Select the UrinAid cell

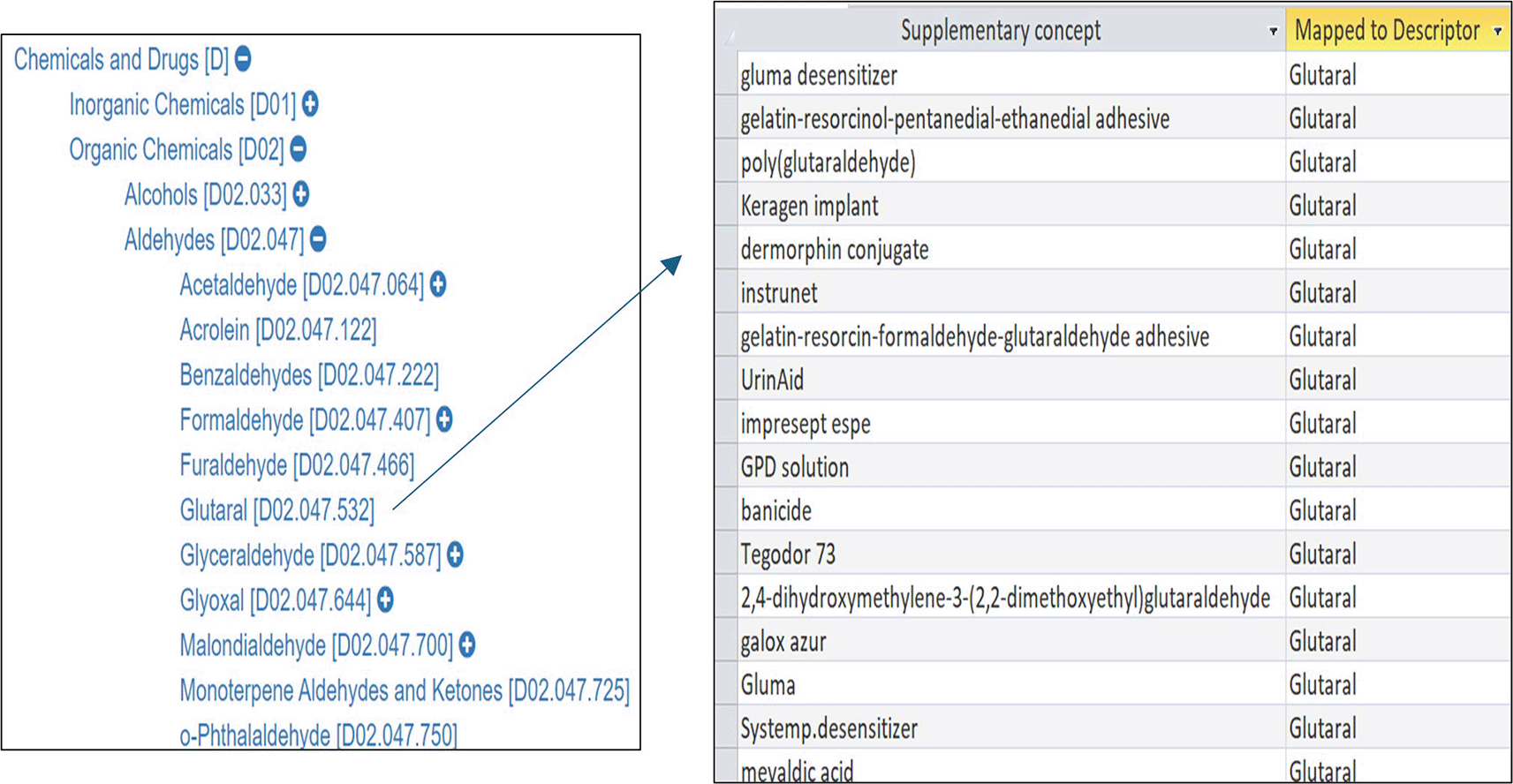coord(1011,379)
